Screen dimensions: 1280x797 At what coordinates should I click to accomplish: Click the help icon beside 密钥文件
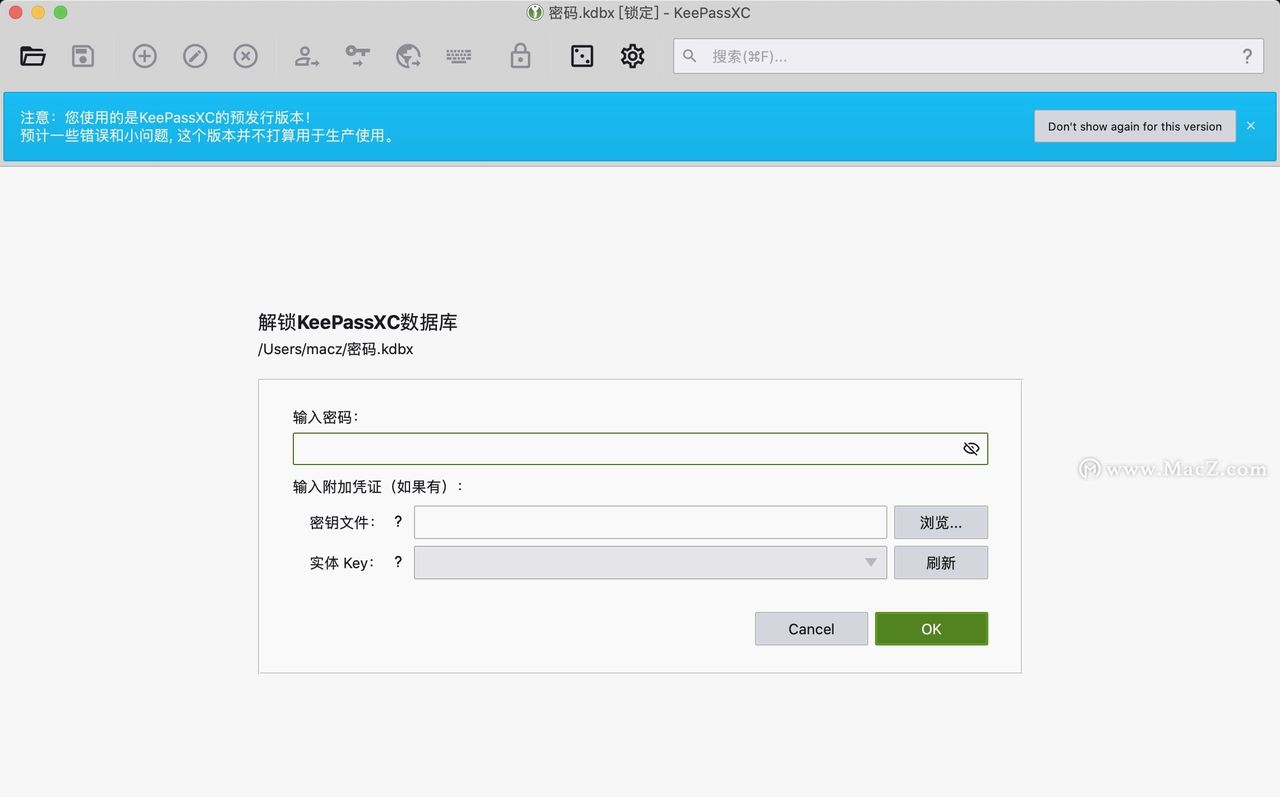coord(398,521)
